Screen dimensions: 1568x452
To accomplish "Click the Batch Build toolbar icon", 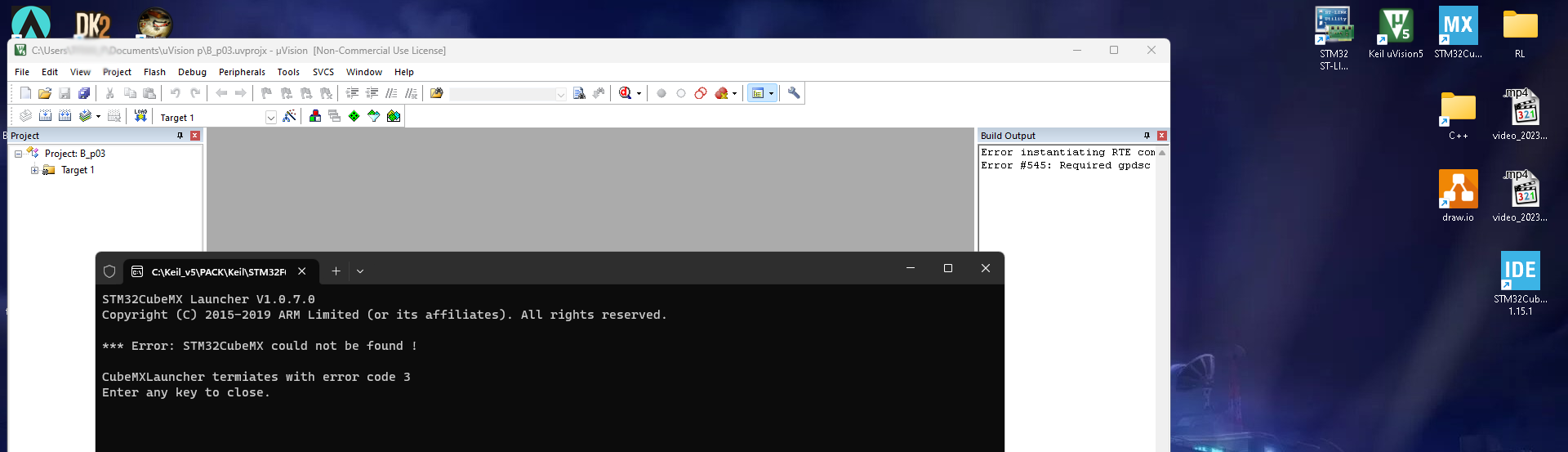I will [84, 116].
